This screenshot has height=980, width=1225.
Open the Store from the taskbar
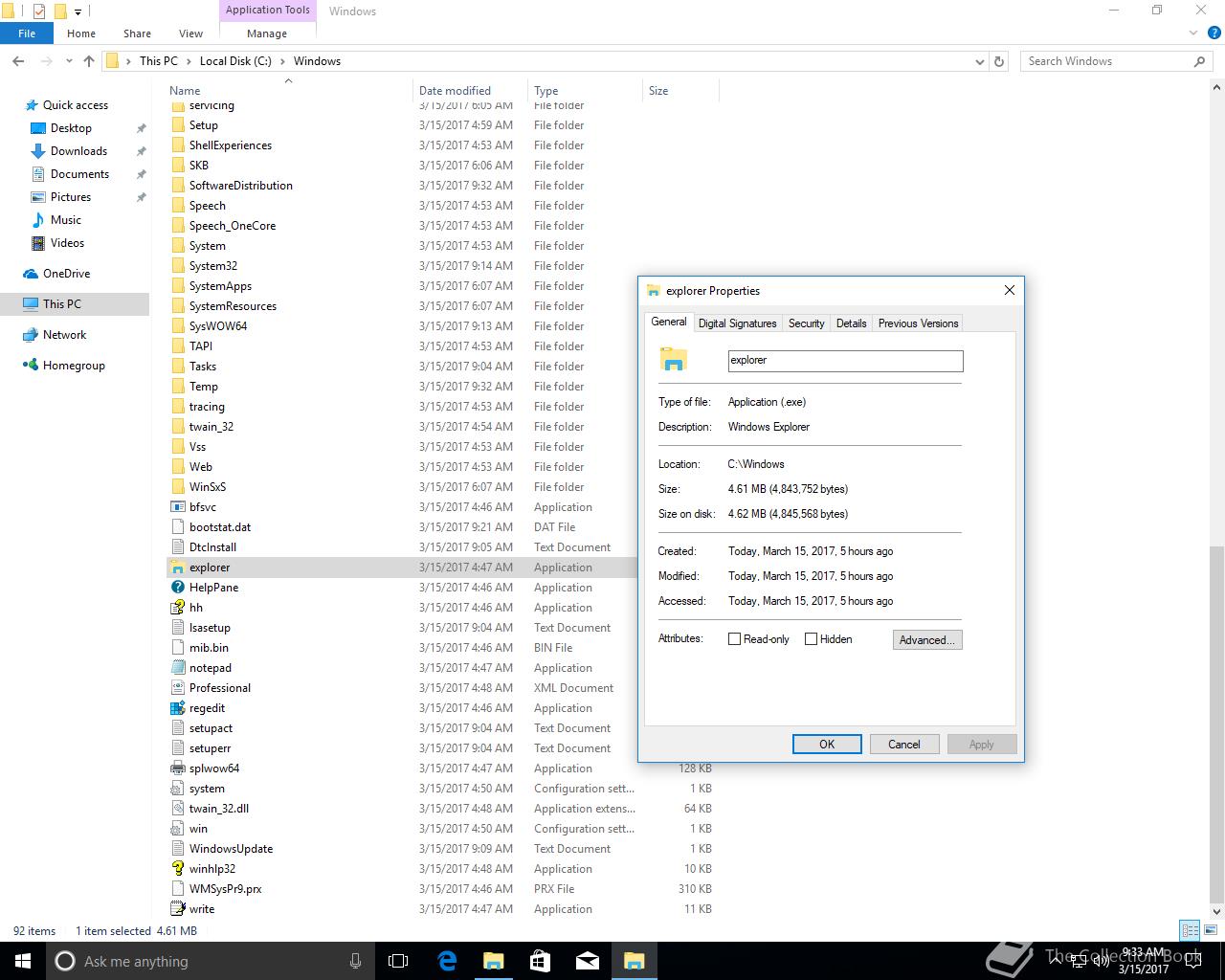[x=540, y=961]
